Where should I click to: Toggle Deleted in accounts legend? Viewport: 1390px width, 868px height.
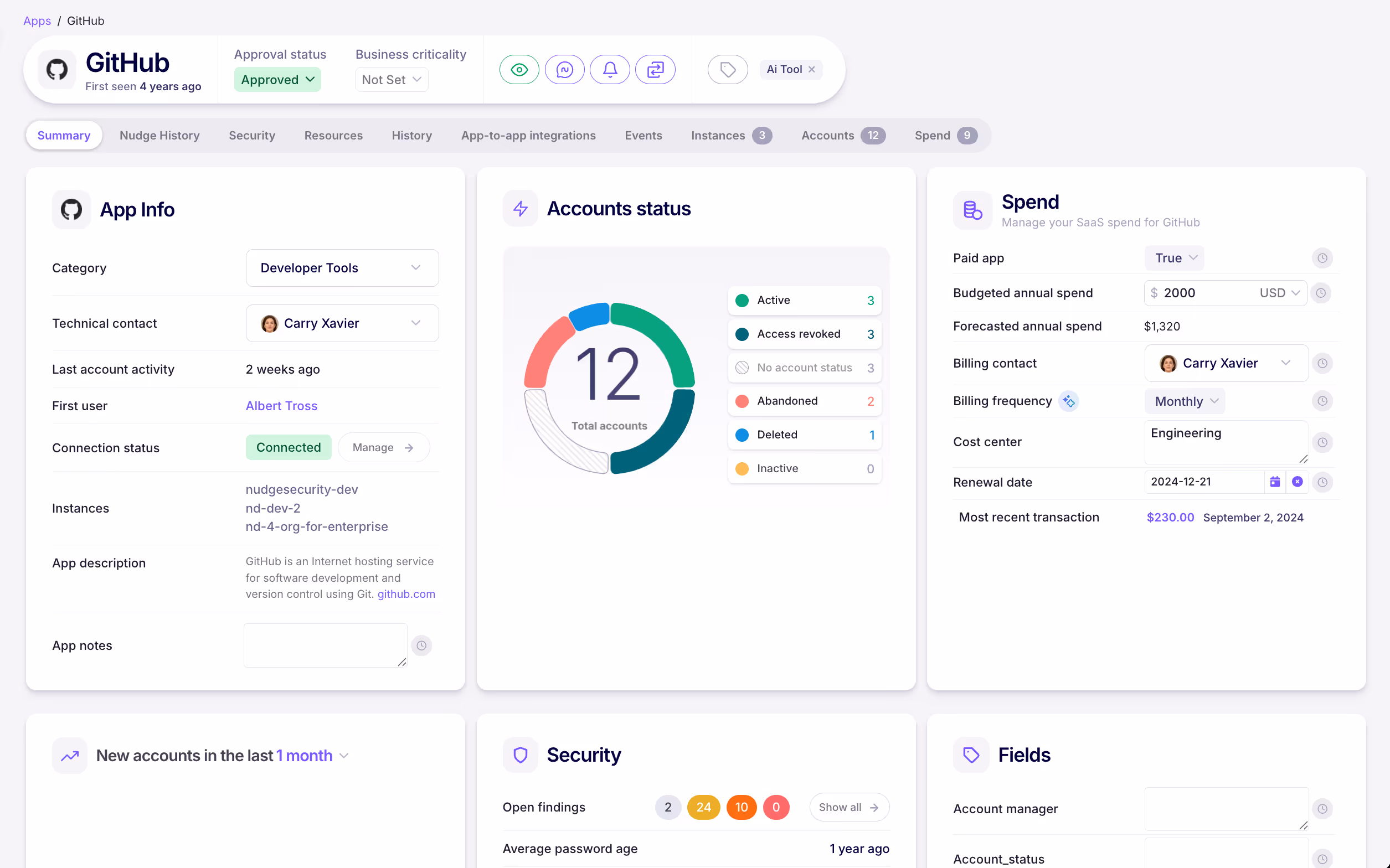point(805,435)
